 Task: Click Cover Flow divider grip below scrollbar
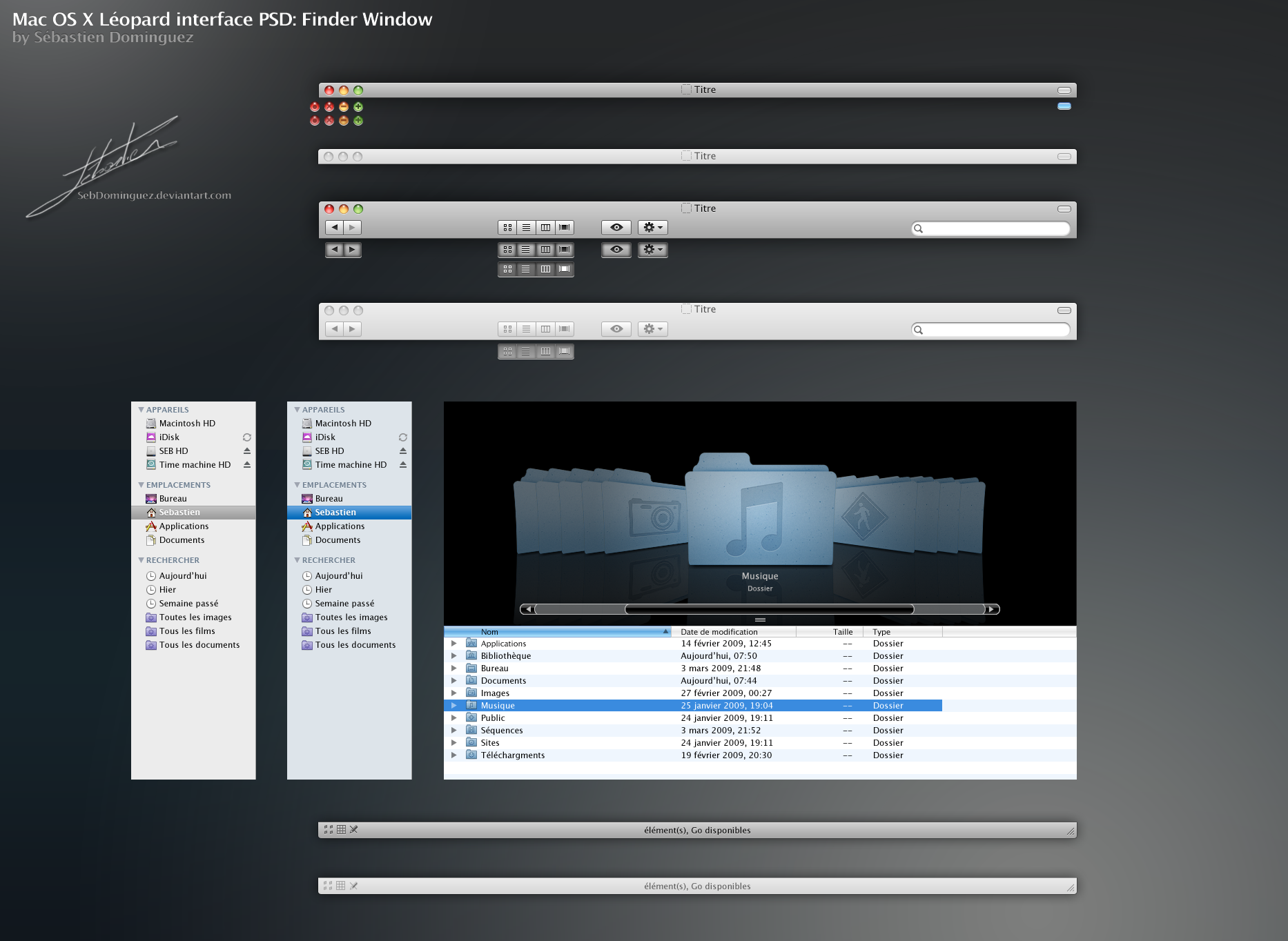760,620
